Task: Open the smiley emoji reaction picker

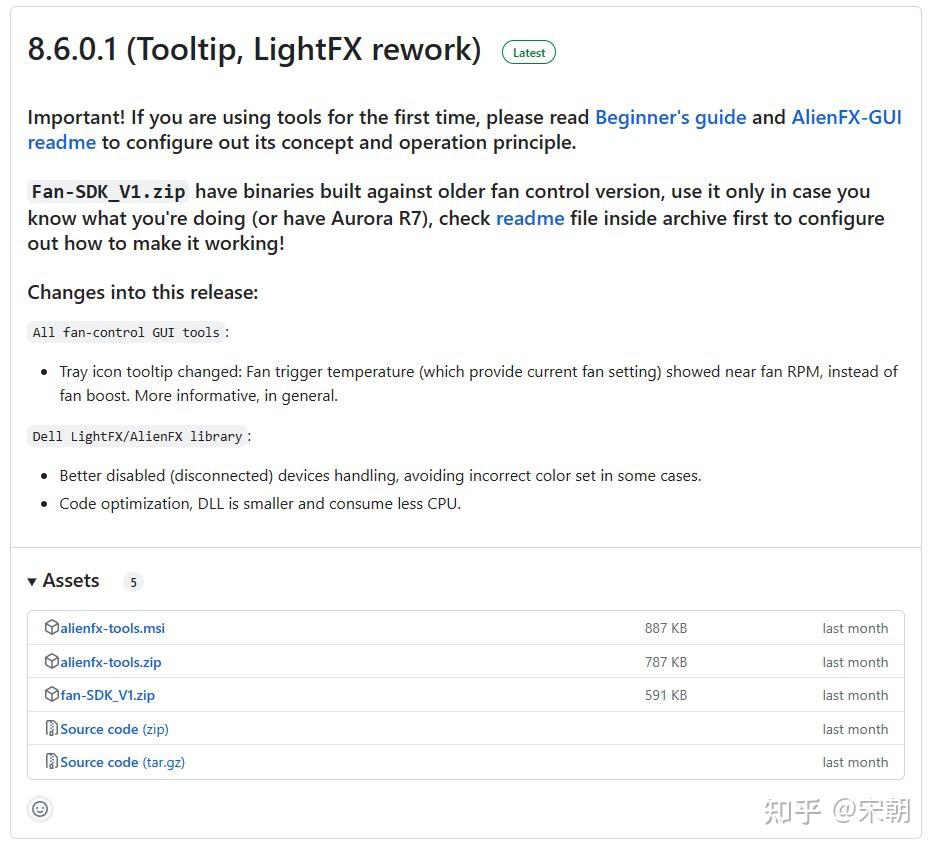Action: pos(40,809)
